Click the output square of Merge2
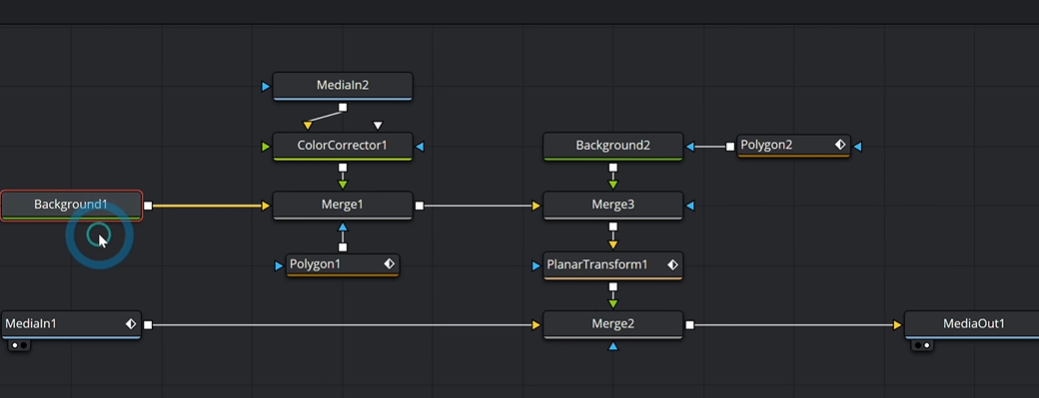 (690, 325)
